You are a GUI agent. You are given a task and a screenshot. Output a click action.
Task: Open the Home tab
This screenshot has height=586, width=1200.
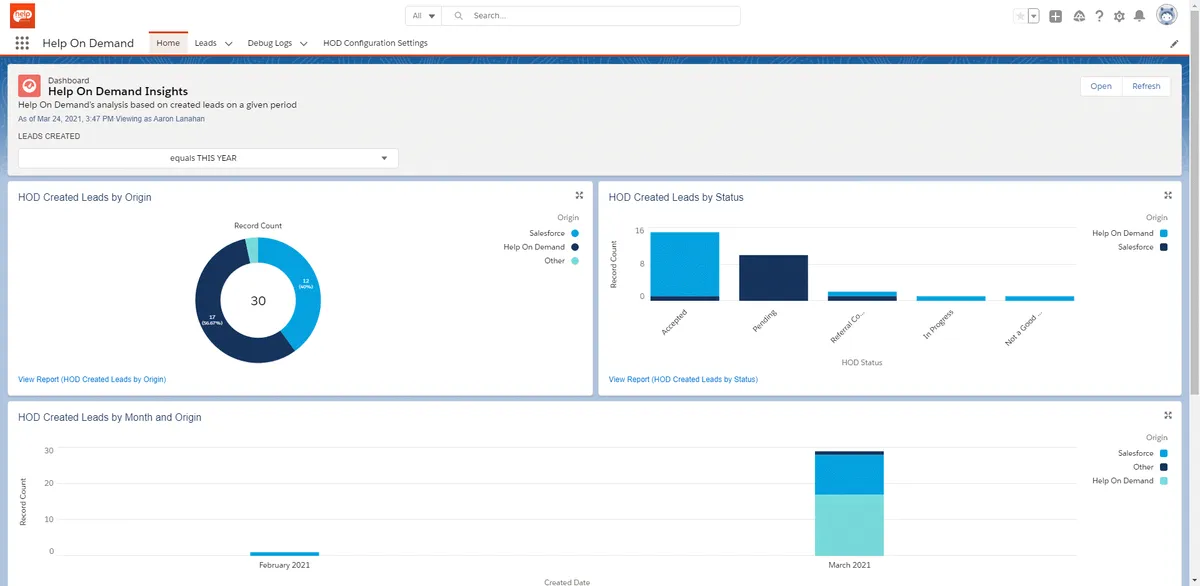(168, 43)
